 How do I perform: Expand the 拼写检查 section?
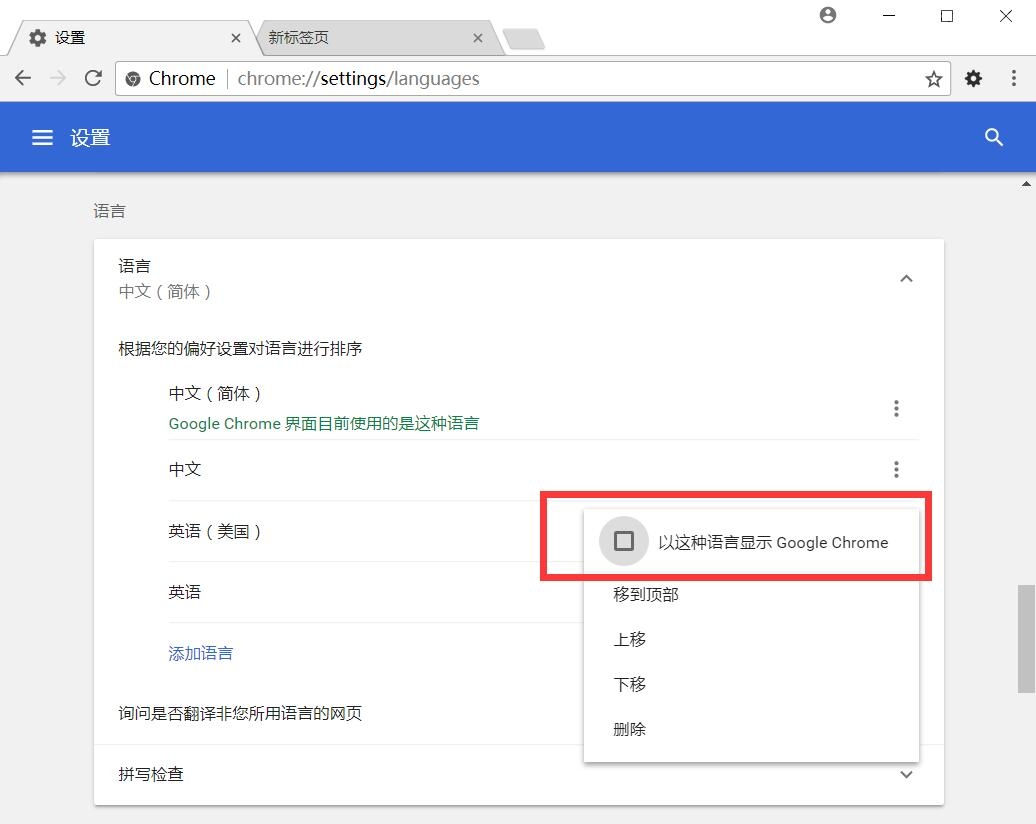click(906, 774)
